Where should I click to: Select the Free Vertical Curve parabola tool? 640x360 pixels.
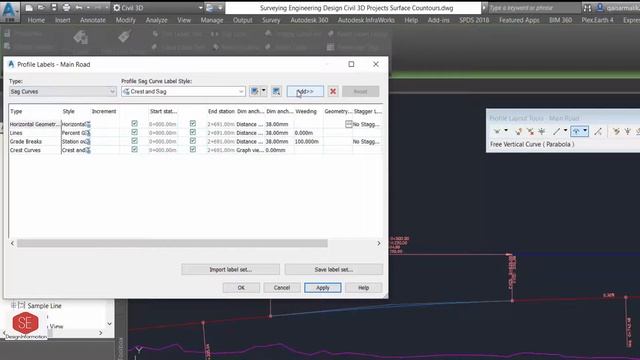pos(576,131)
